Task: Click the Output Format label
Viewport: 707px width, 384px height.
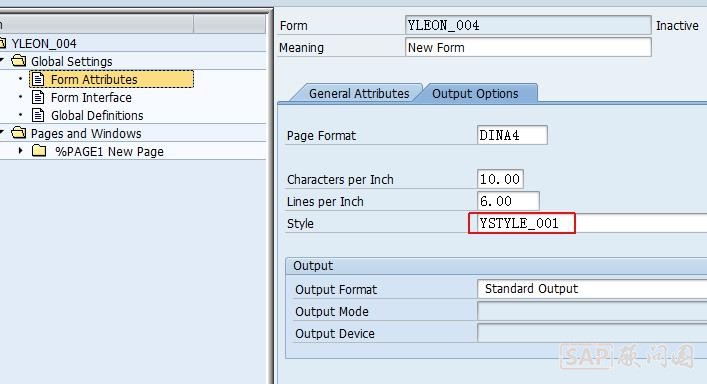Action: (336, 289)
